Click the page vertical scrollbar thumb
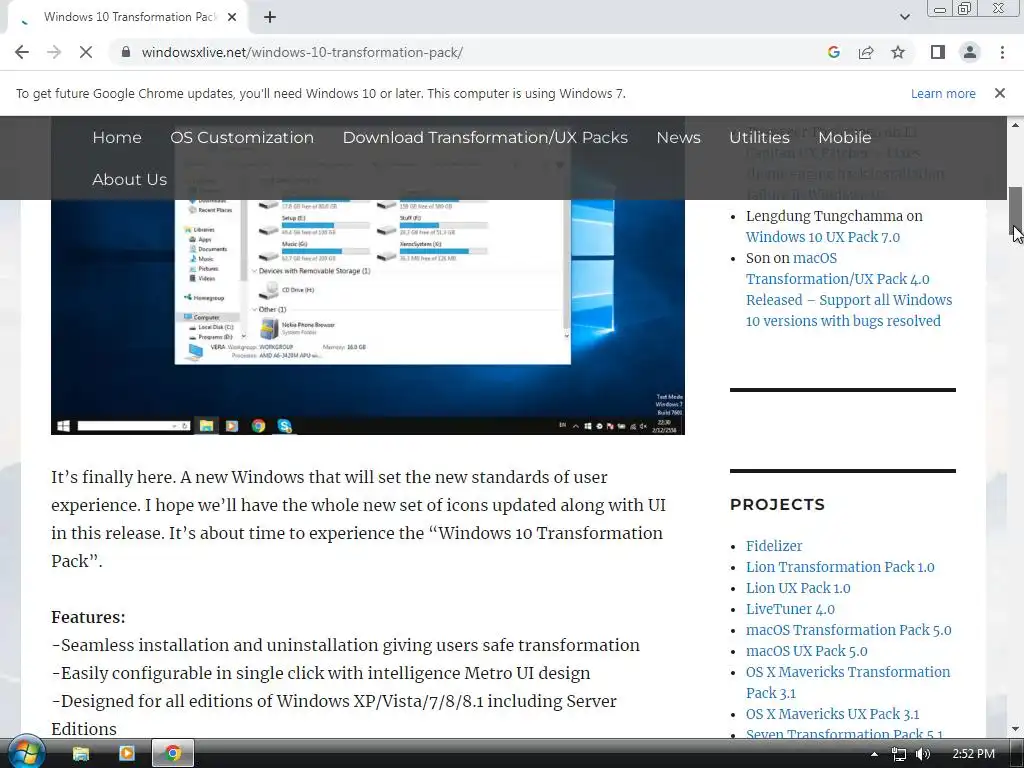This screenshot has height=768, width=1024. pyautogui.click(x=1016, y=209)
